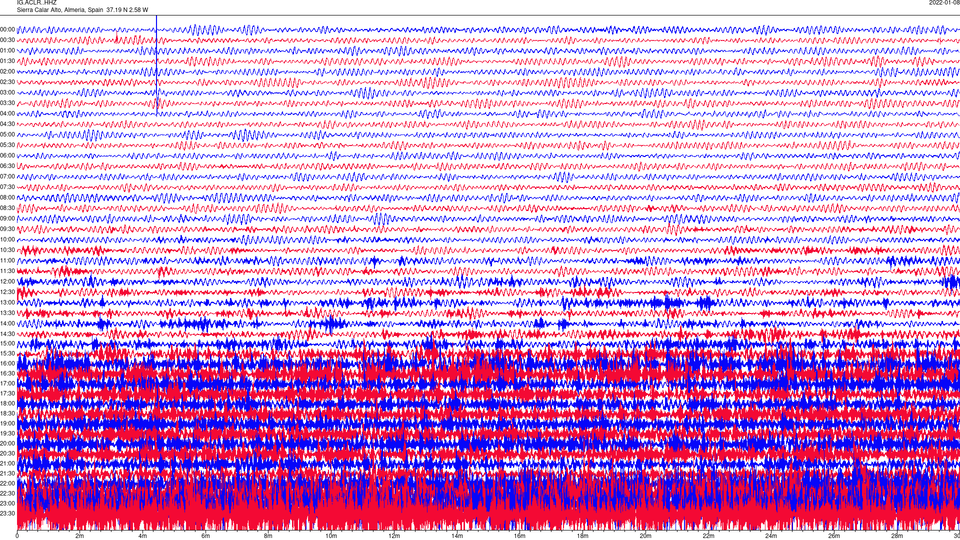Click the 18m tick on minute axis
Screen dimensions: 960x540
tap(583, 536)
